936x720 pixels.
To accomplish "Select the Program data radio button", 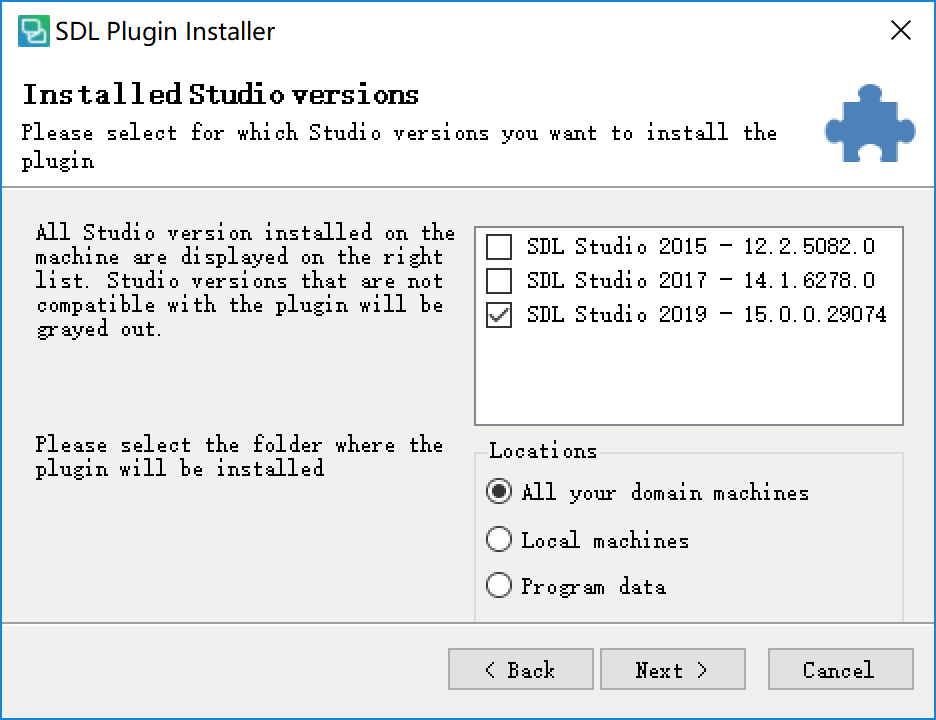I will [x=499, y=586].
